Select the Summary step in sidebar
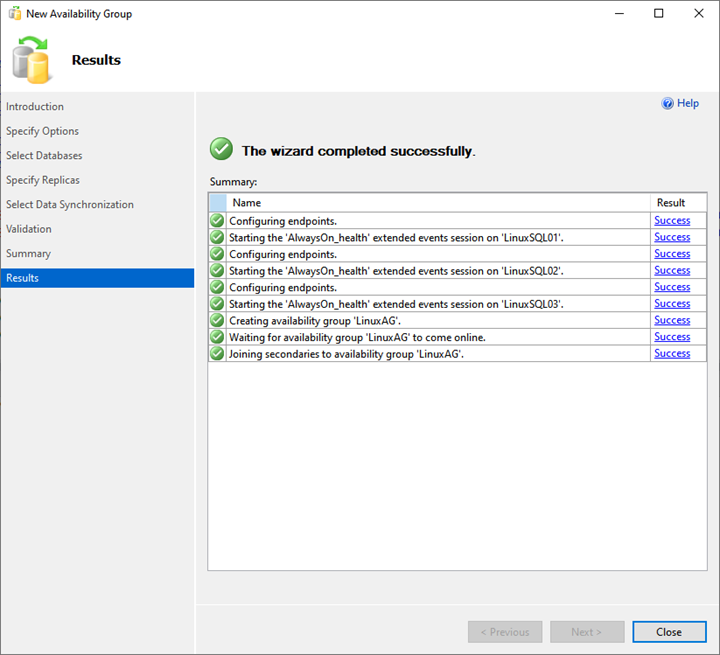This screenshot has height=655, width=720. [x=28, y=254]
